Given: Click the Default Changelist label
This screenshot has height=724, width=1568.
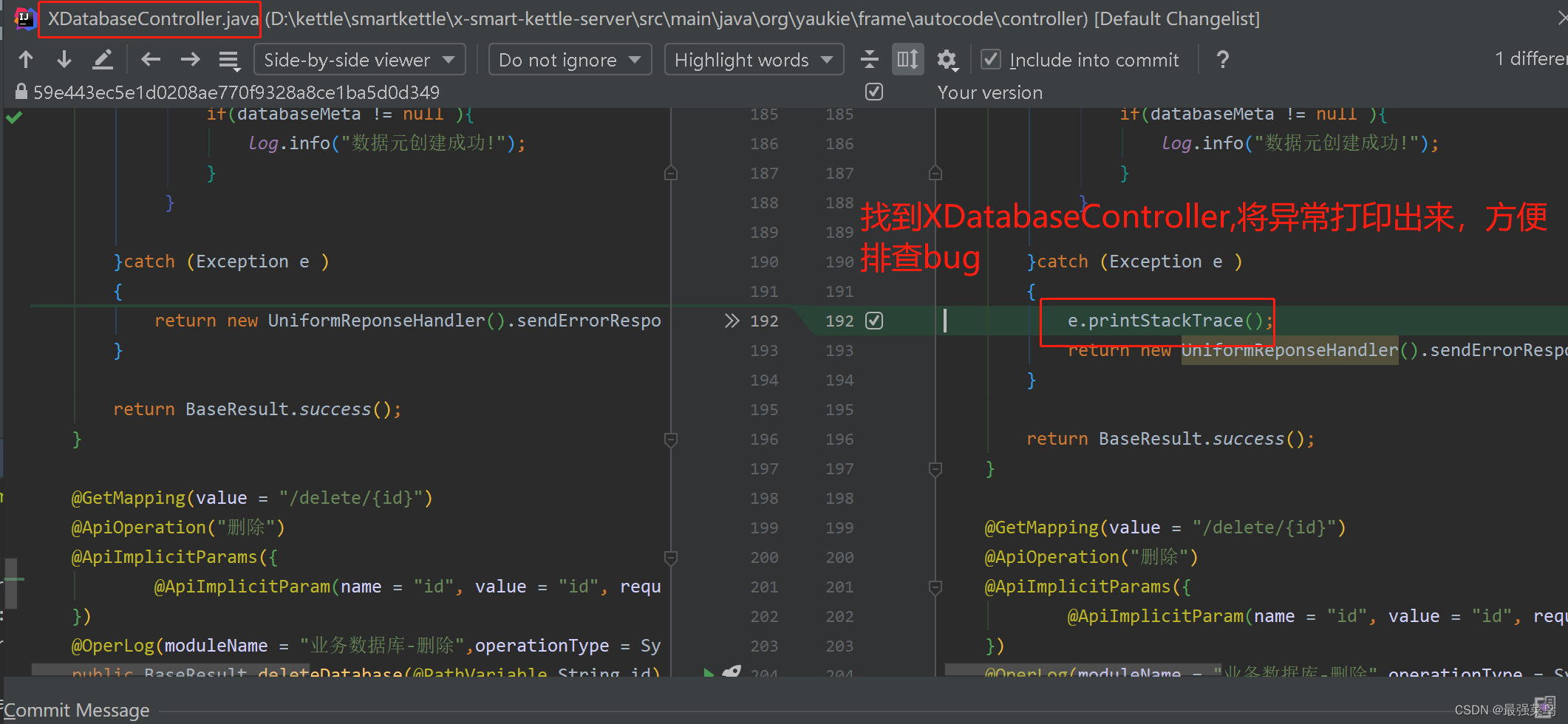Looking at the screenshot, I should pyautogui.click(x=1177, y=18).
